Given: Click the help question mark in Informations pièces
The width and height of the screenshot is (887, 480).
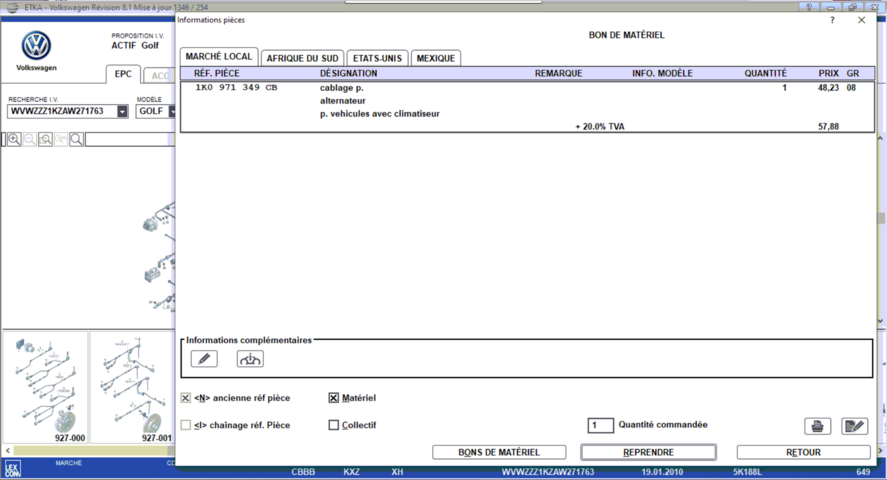Looking at the screenshot, I should pos(832,20).
